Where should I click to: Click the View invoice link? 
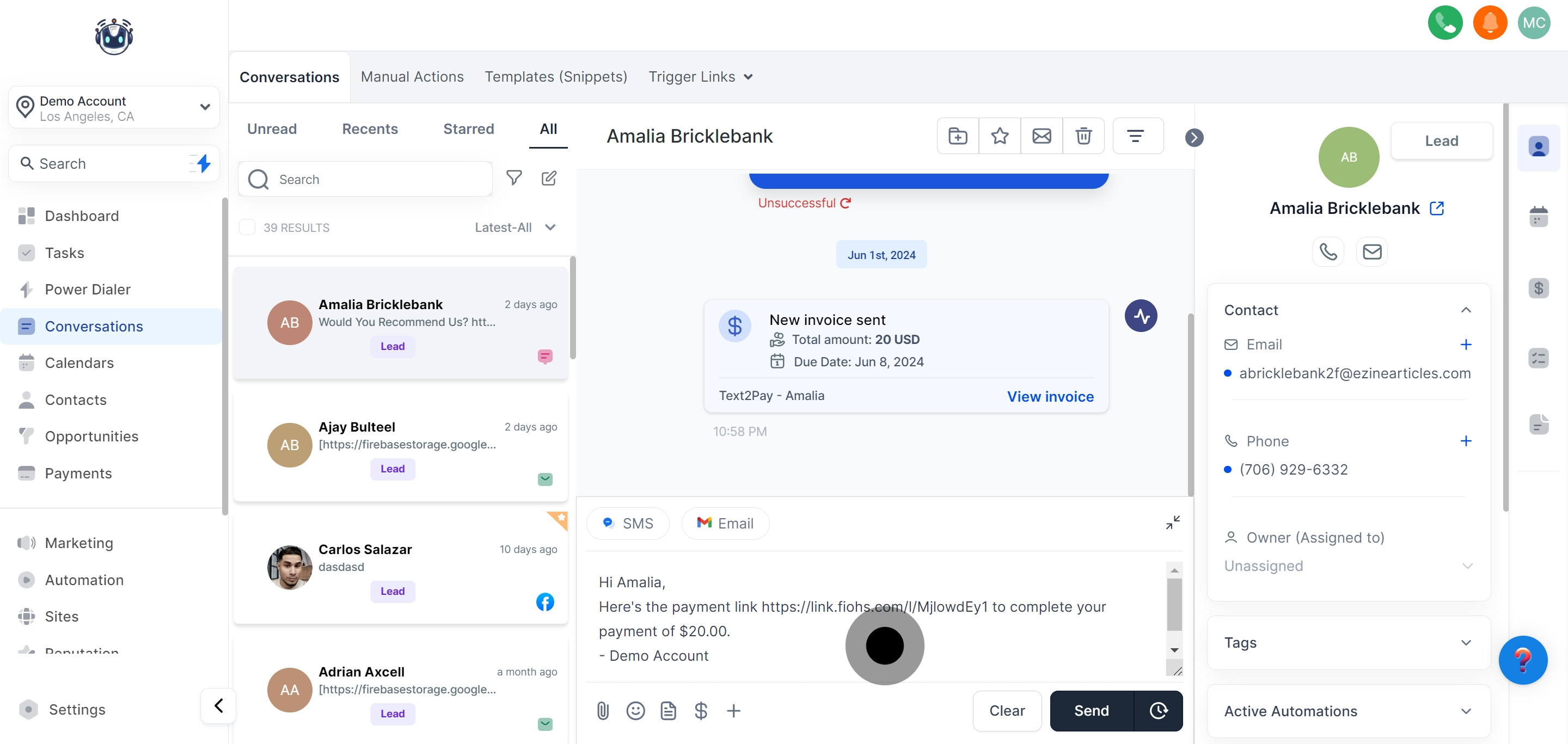coord(1050,396)
